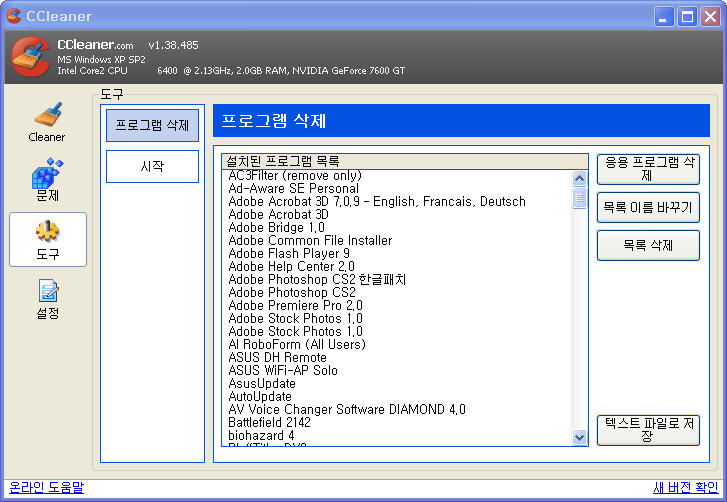The image size is (727, 502).
Task: Click the CCleaner logo in header
Action: [31, 57]
